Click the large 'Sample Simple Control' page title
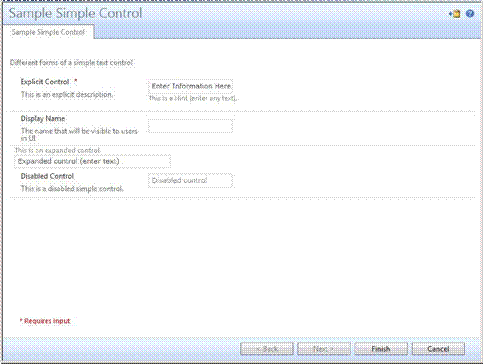Viewport: 483px width, 364px height. click(x=76, y=13)
